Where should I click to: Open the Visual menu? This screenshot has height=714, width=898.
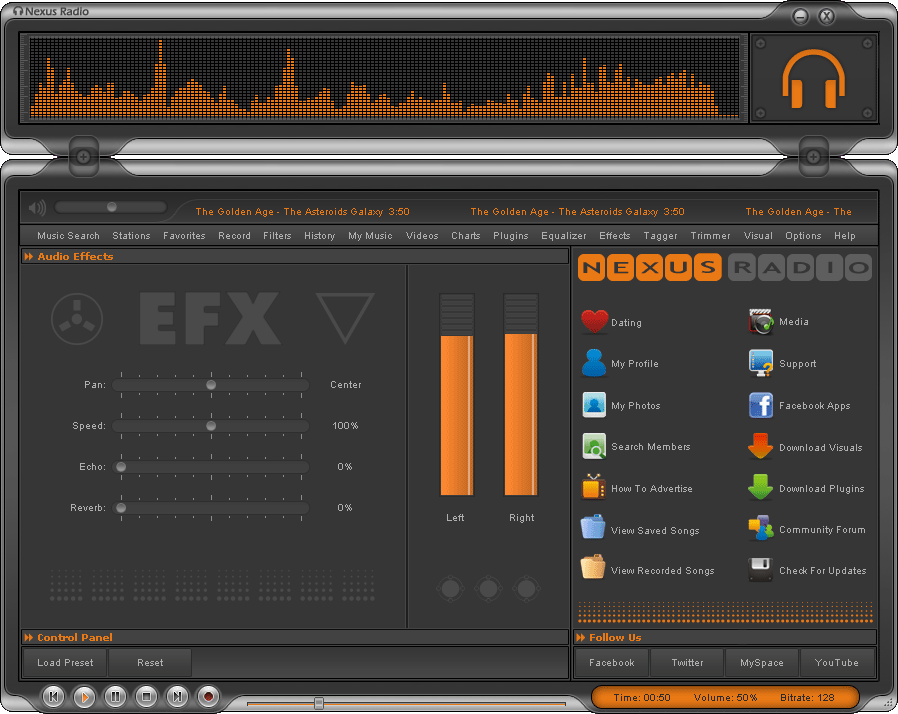[758, 235]
